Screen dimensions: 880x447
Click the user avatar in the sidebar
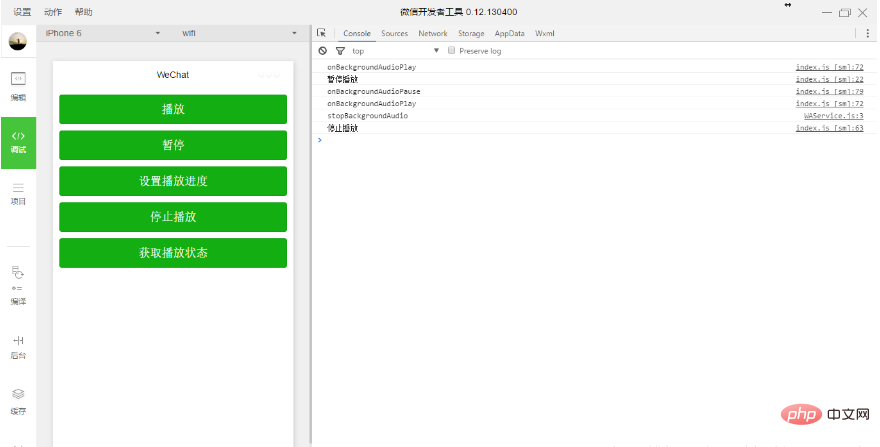pyautogui.click(x=18, y=41)
